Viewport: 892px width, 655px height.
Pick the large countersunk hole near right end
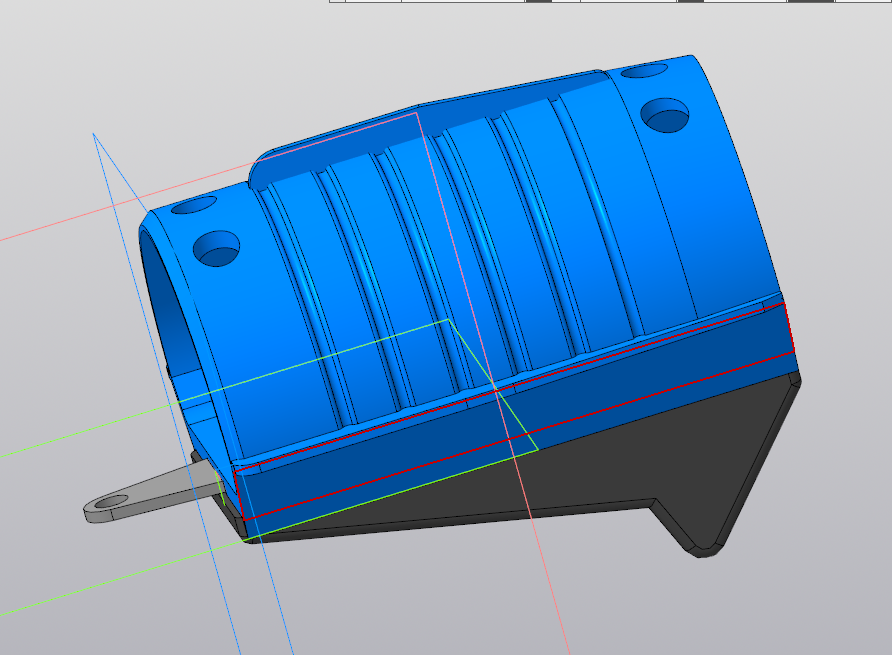point(664,115)
